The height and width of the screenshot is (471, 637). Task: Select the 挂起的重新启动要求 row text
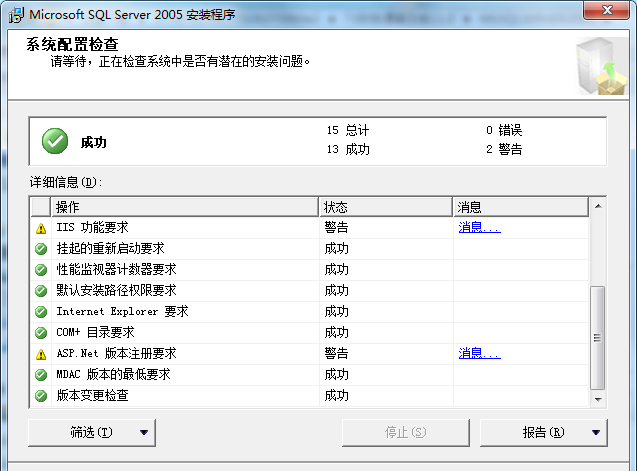[110, 248]
